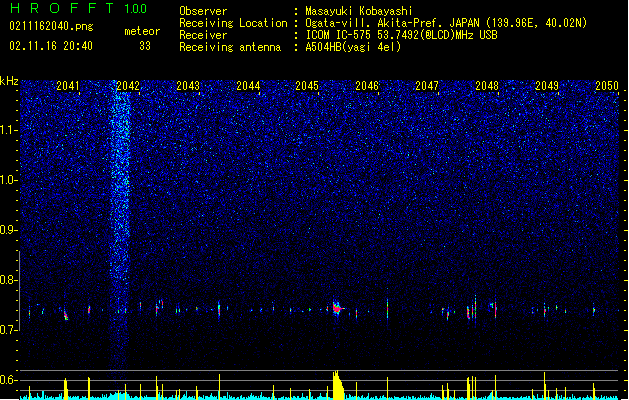Click the observer name Masayuki Kobayashi
This screenshot has width=629, height=400.
pos(359,11)
